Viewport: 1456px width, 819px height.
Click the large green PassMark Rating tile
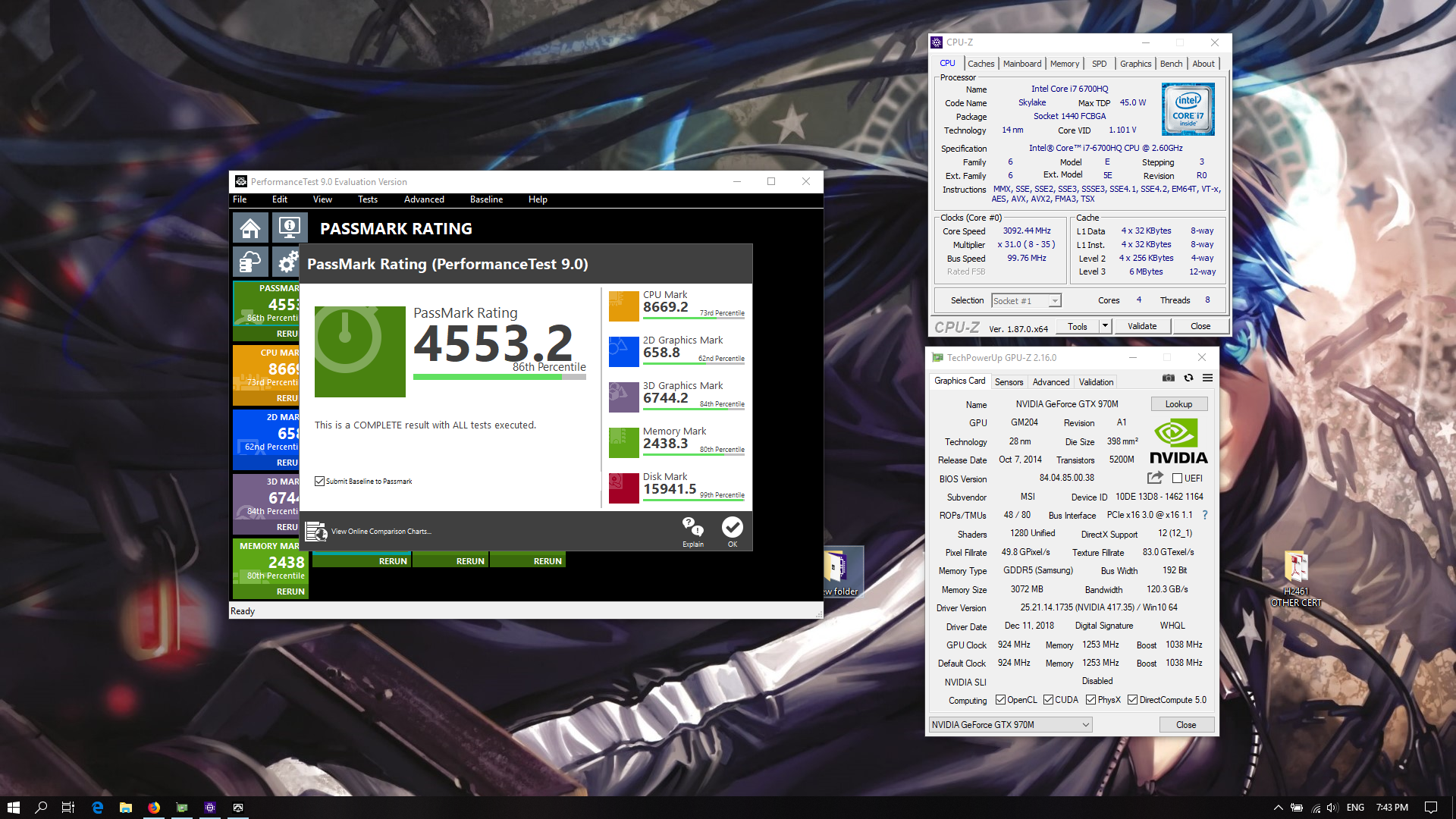[359, 351]
